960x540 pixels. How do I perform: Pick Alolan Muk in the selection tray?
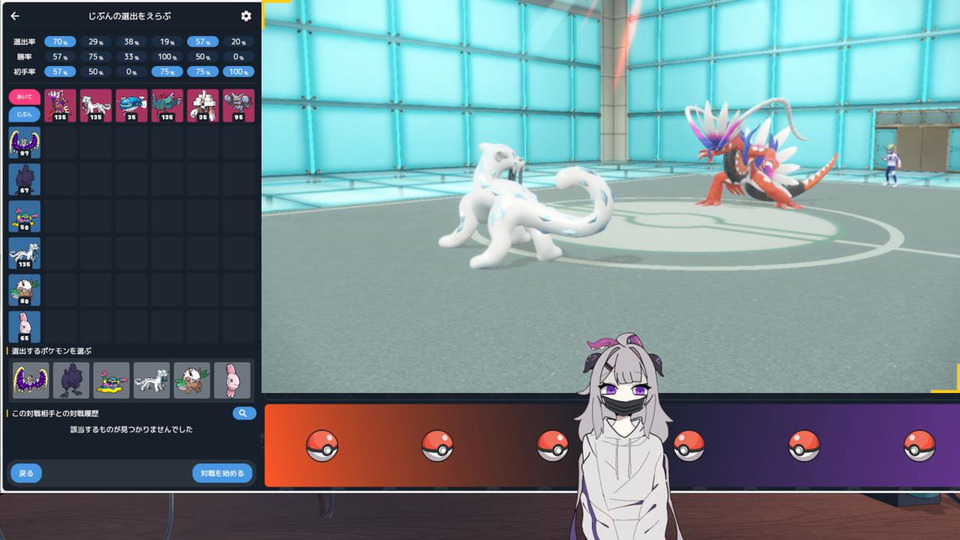click(x=111, y=380)
